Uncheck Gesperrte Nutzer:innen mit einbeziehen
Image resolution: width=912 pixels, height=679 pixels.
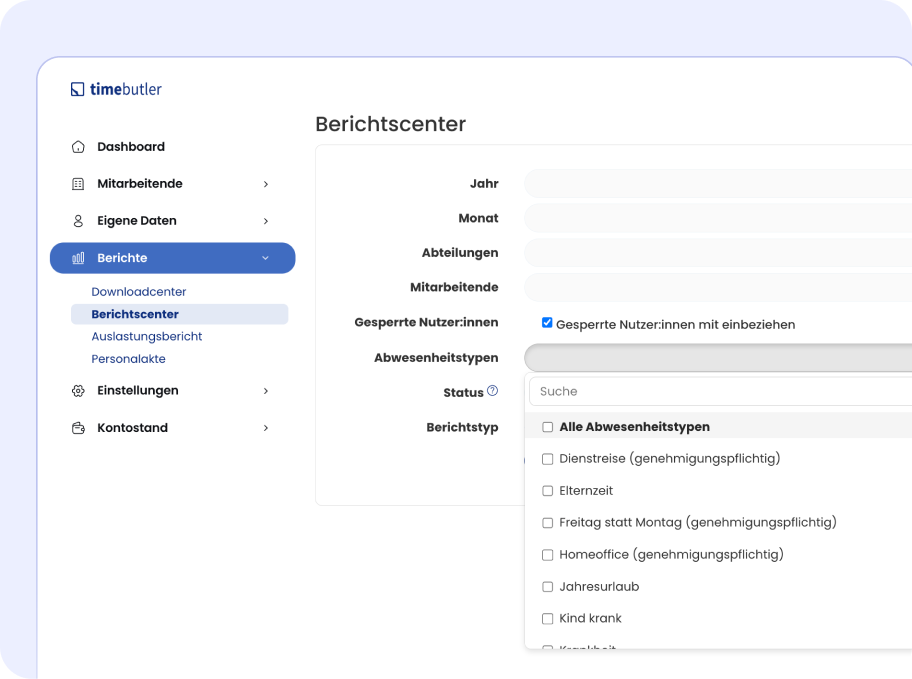547,323
